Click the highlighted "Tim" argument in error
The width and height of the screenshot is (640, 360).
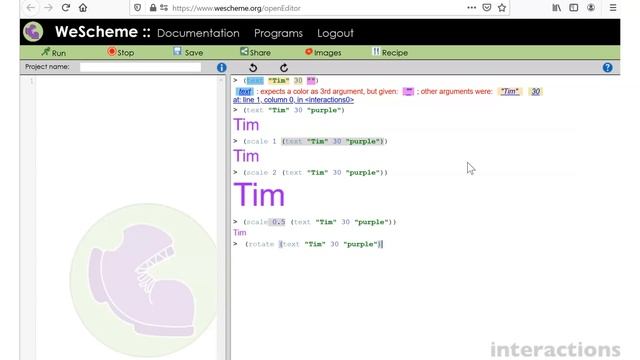[x=510, y=91]
